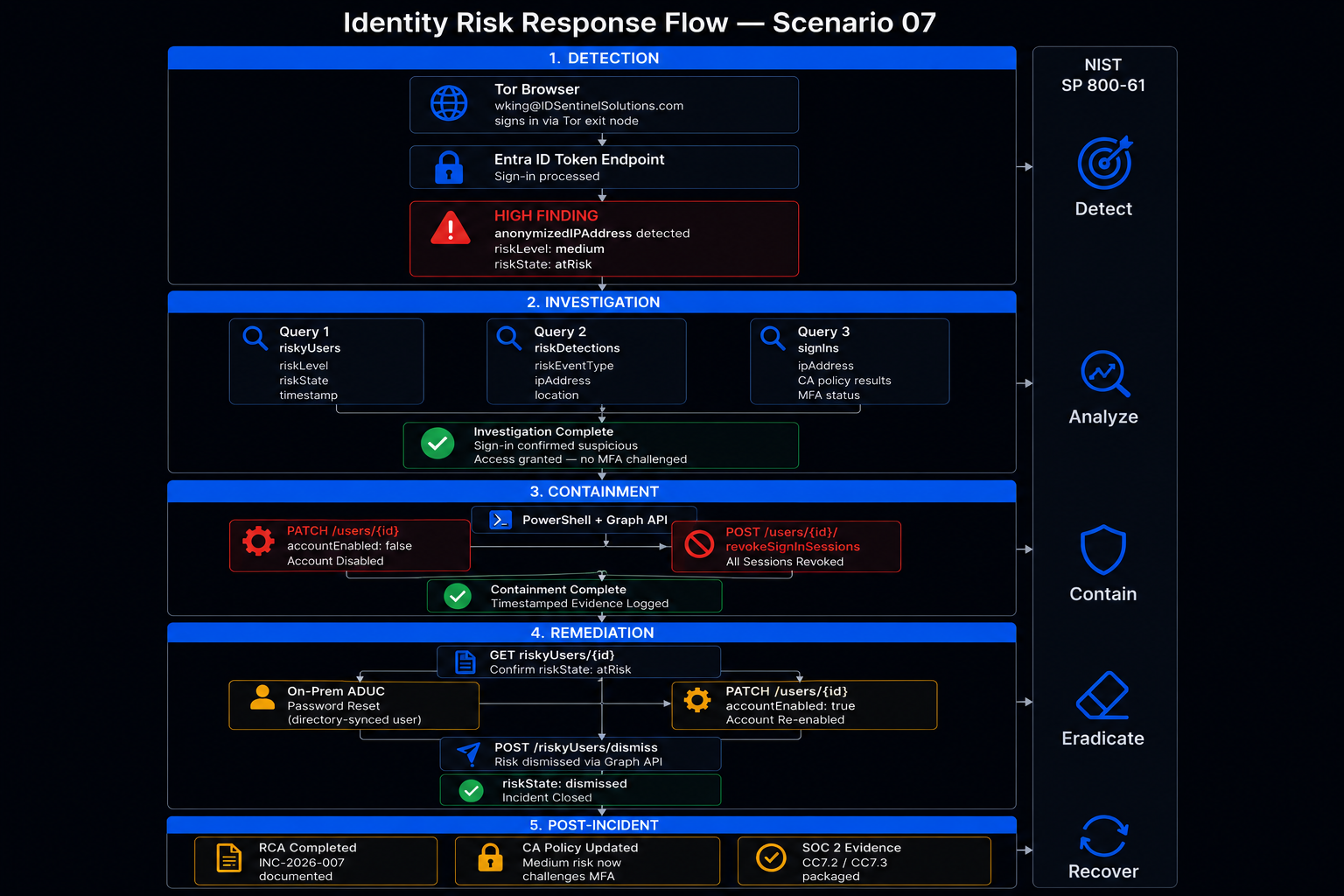
Task: Click the 'Sign-in processed' text
Action: pos(547,176)
